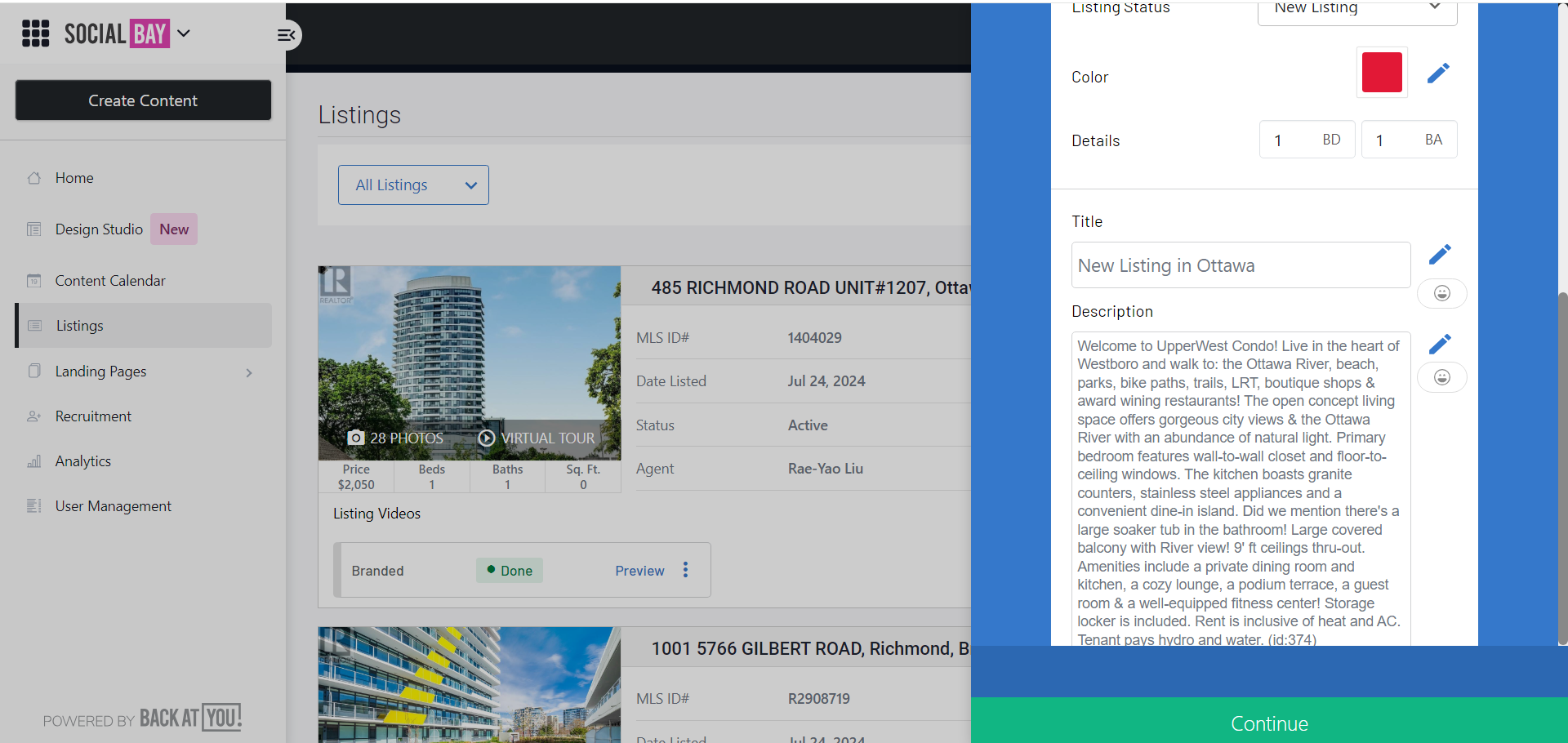Click the Create Content button
1568x743 pixels.
pos(143,100)
